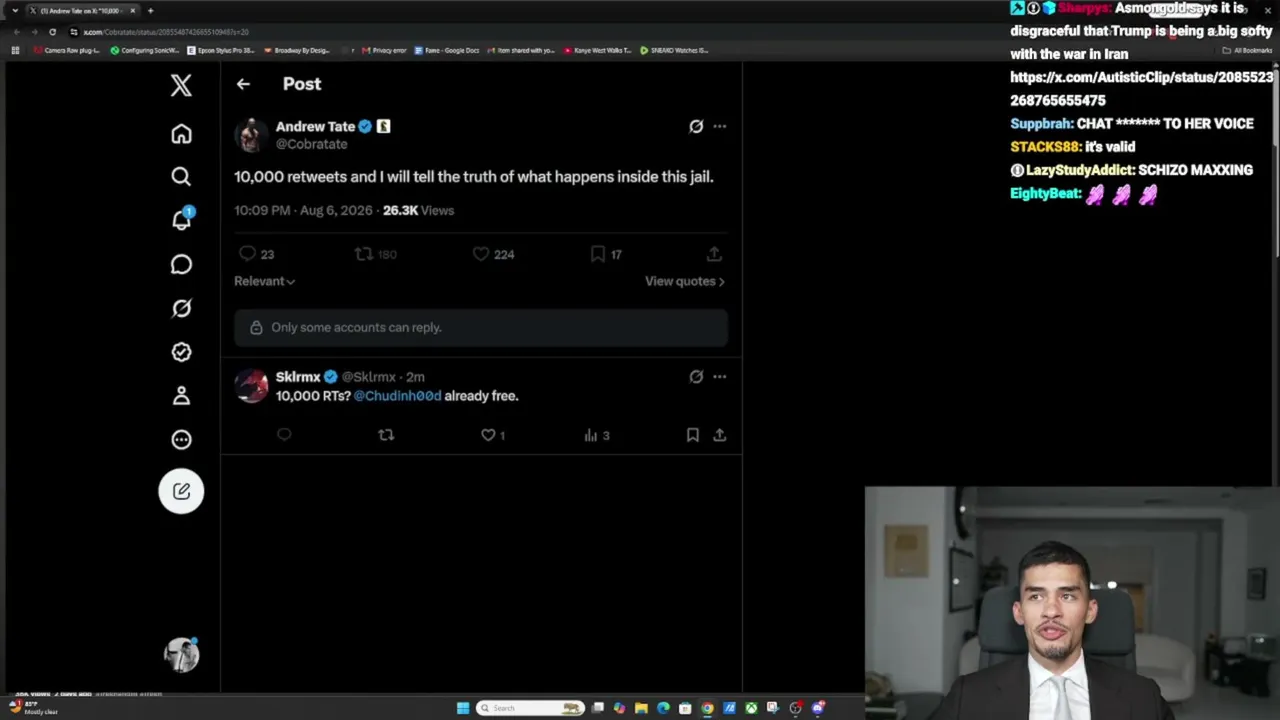This screenshot has width=1280, height=720.
Task: Open the account switcher avatar at sidebar bottom
Action: (x=181, y=655)
